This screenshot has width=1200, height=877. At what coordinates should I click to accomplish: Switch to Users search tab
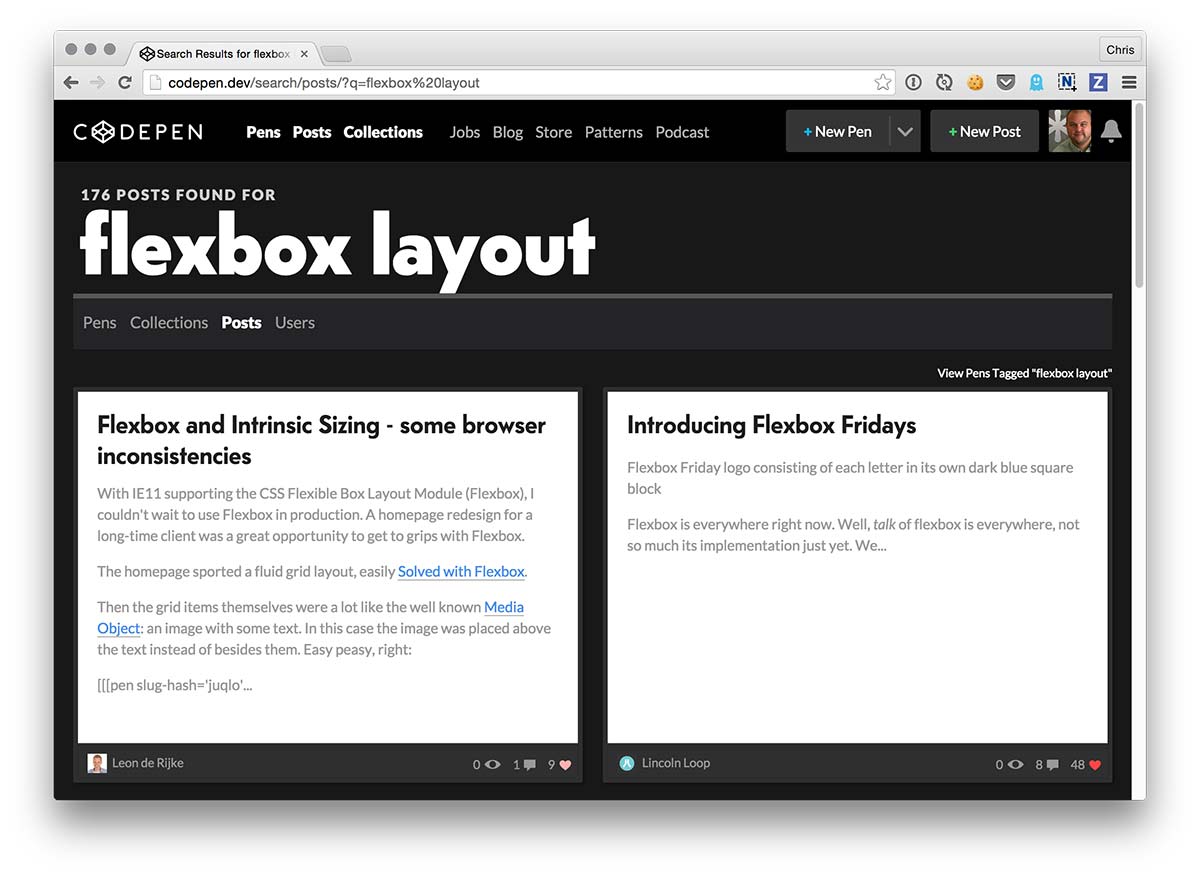295,322
